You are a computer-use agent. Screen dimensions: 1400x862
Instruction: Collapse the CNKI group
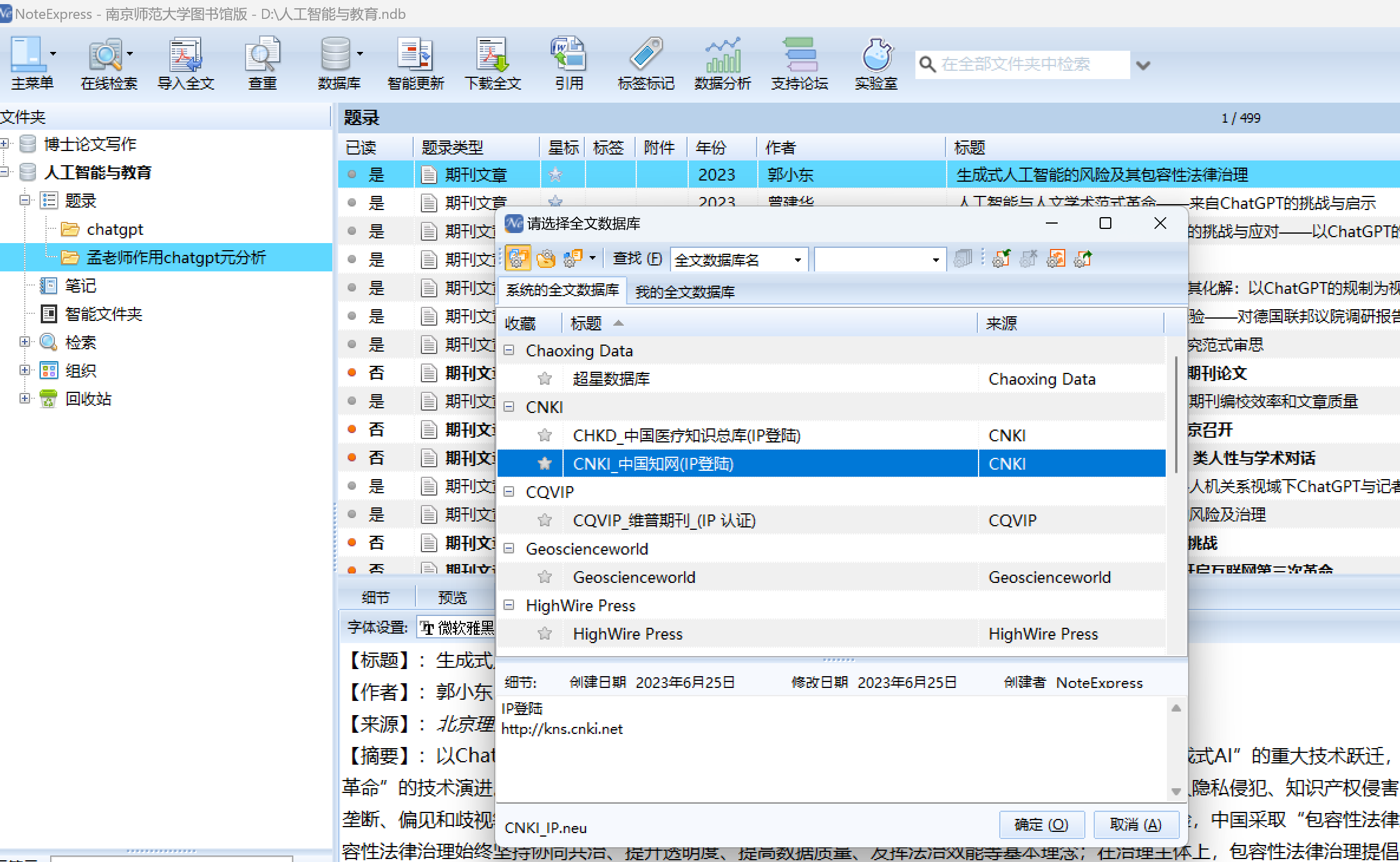point(509,407)
